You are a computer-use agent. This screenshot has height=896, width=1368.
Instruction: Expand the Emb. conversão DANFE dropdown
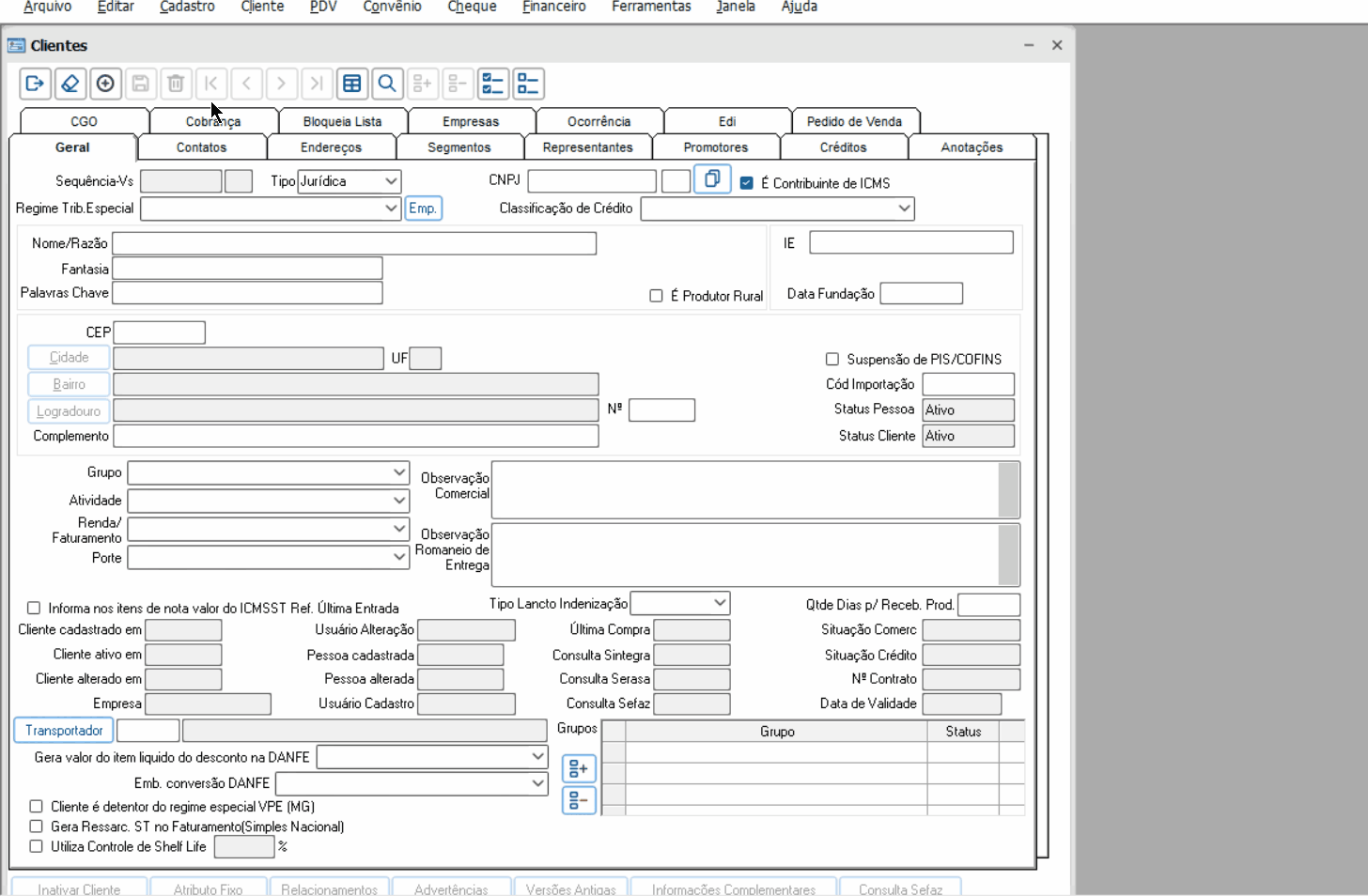412,783
